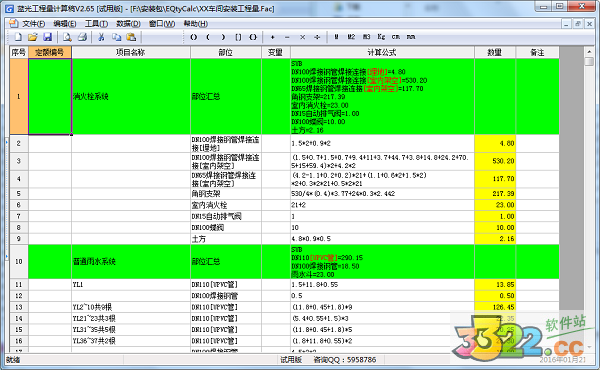This screenshot has height=370, width=600.
Task: Open the 文件(F) menu
Action: (33, 24)
